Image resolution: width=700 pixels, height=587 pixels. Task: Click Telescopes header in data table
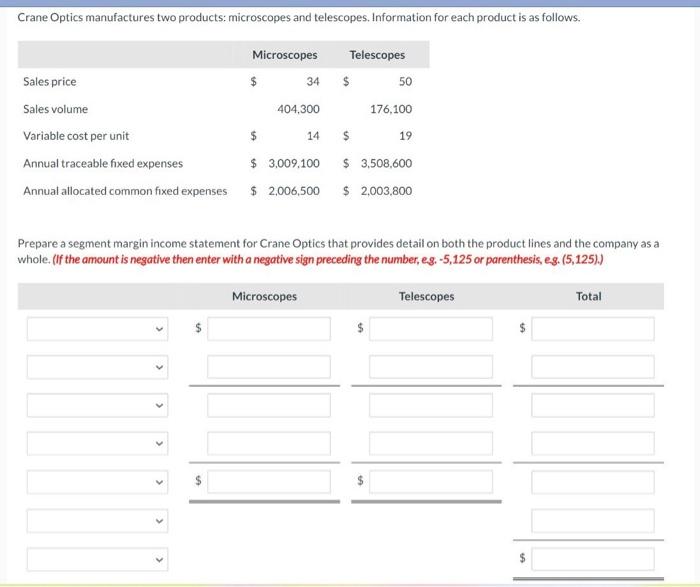(x=377, y=55)
